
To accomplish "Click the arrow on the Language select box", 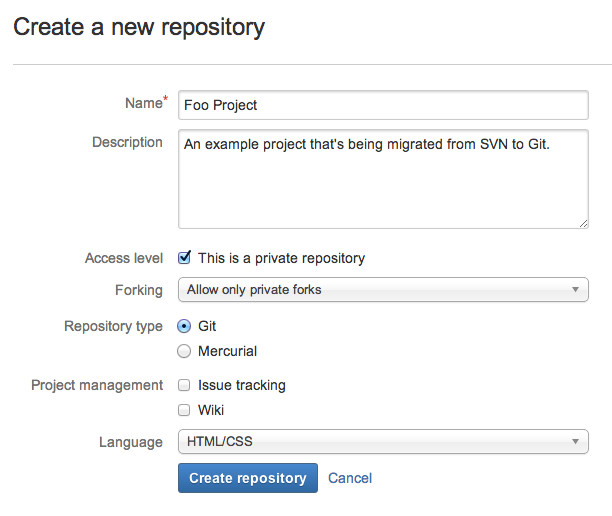I will pyautogui.click(x=575, y=441).
